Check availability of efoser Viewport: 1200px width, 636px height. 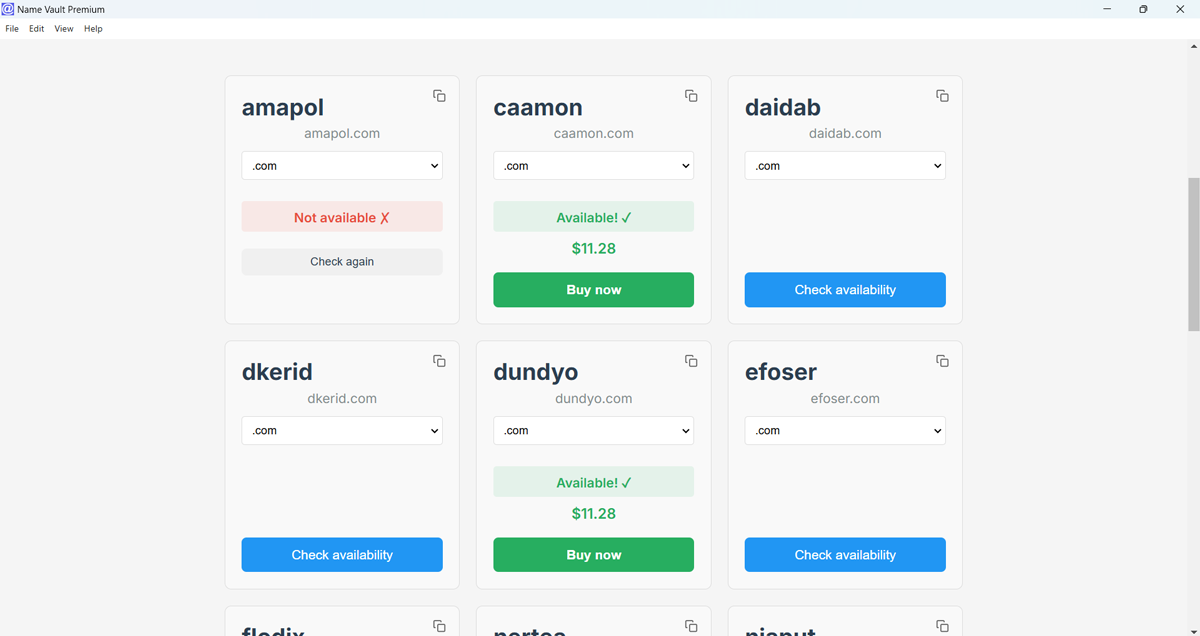click(x=845, y=555)
